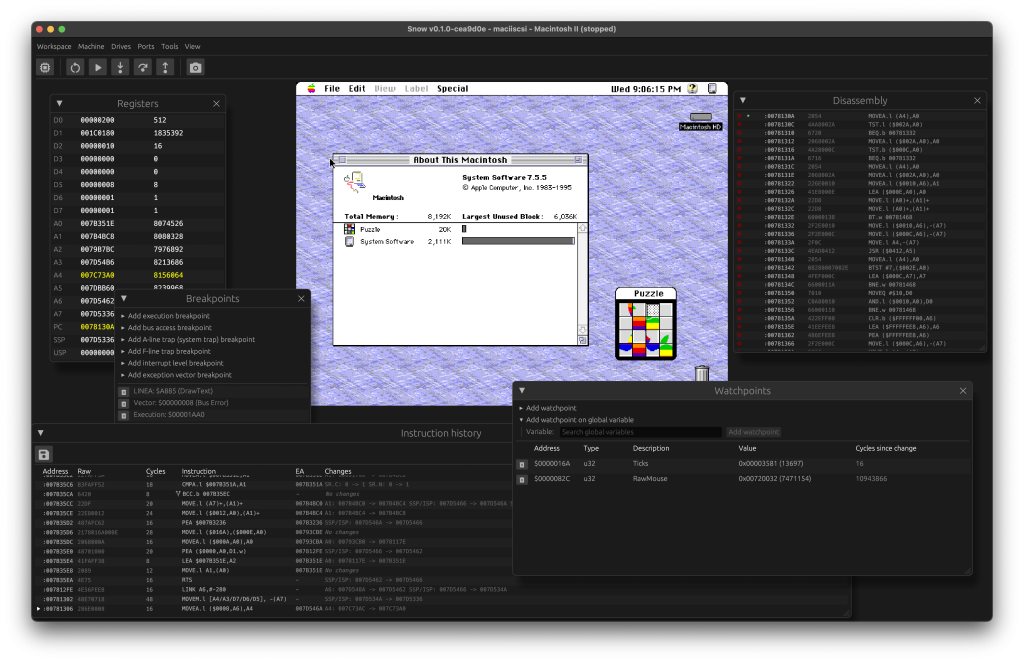Collapse the Registers panel disclosure triangle
Image resolution: width=1024 pixels, height=663 pixels.
[x=59, y=103]
